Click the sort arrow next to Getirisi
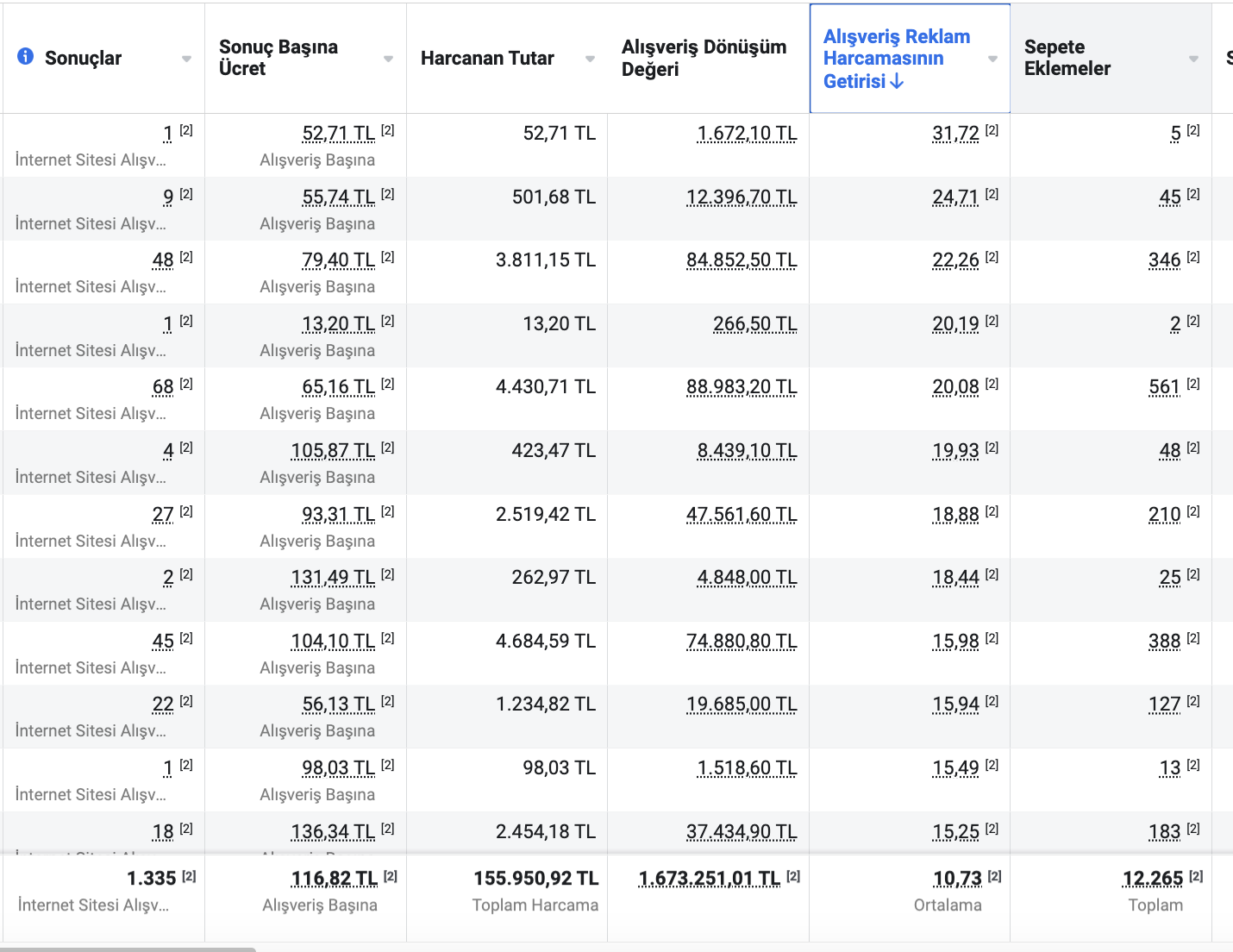Screen dimensions: 1233x952 coord(897,81)
